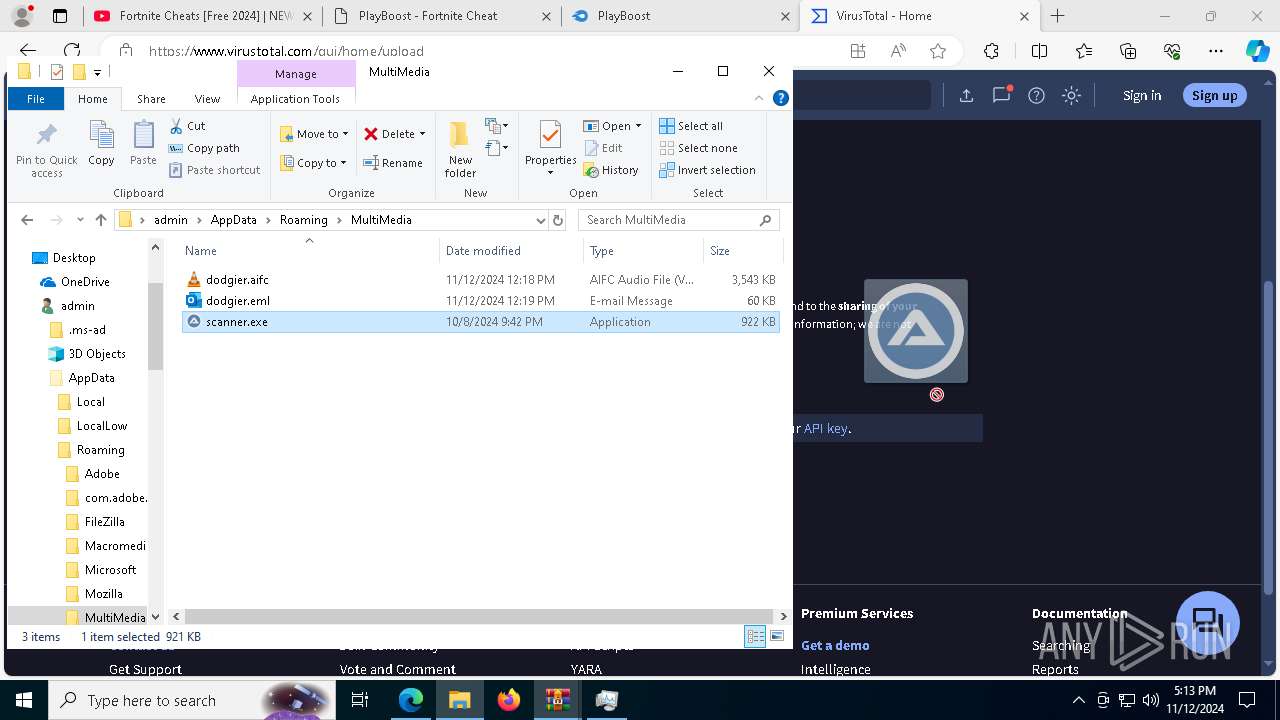Image resolution: width=1280 pixels, height=720 pixels.
Task: Click Select all
Action: 691,126
